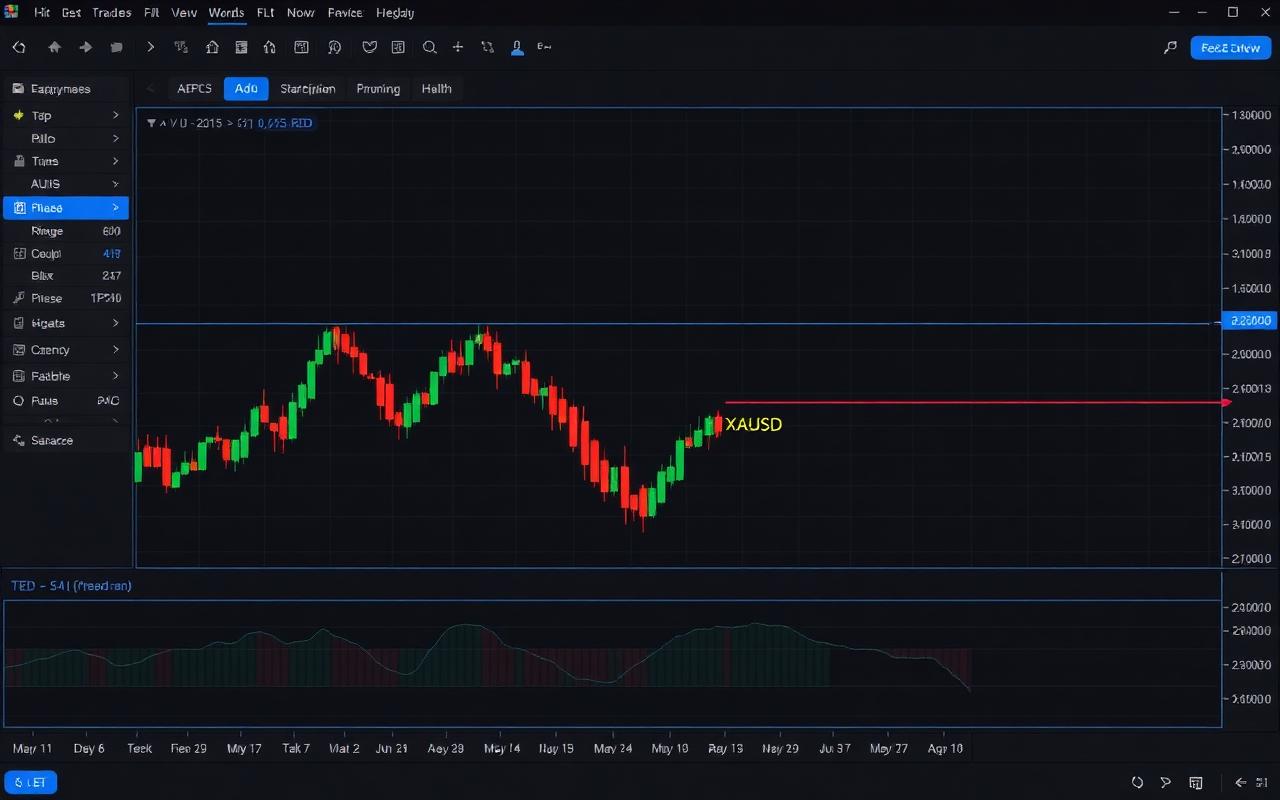Open the Favice menu

(345, 13)
